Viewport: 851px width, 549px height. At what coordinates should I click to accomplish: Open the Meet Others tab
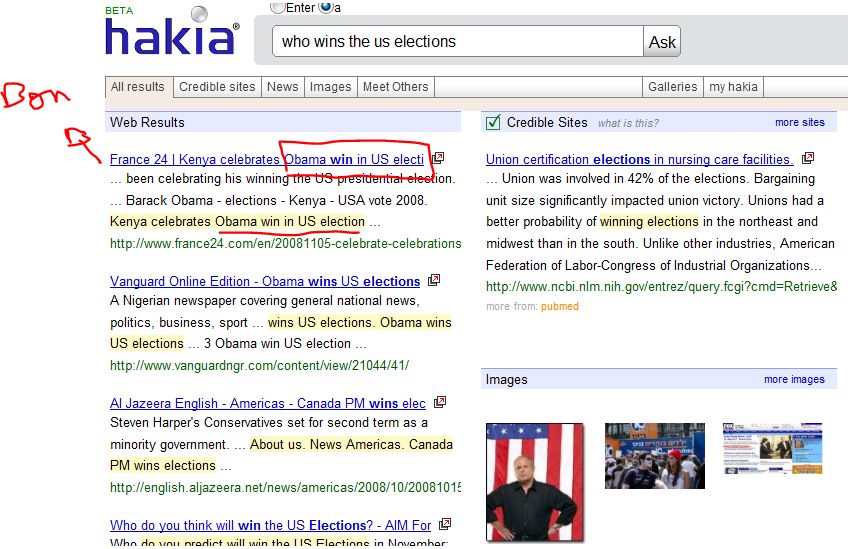pyautogui.click(x=395, y=87)
